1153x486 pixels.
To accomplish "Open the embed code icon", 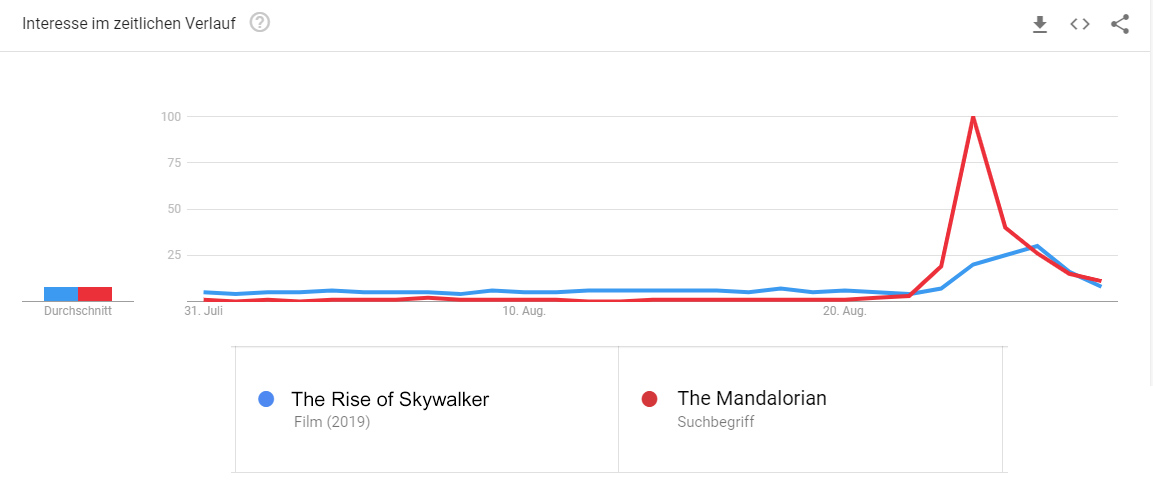I will click(1080, 24).
